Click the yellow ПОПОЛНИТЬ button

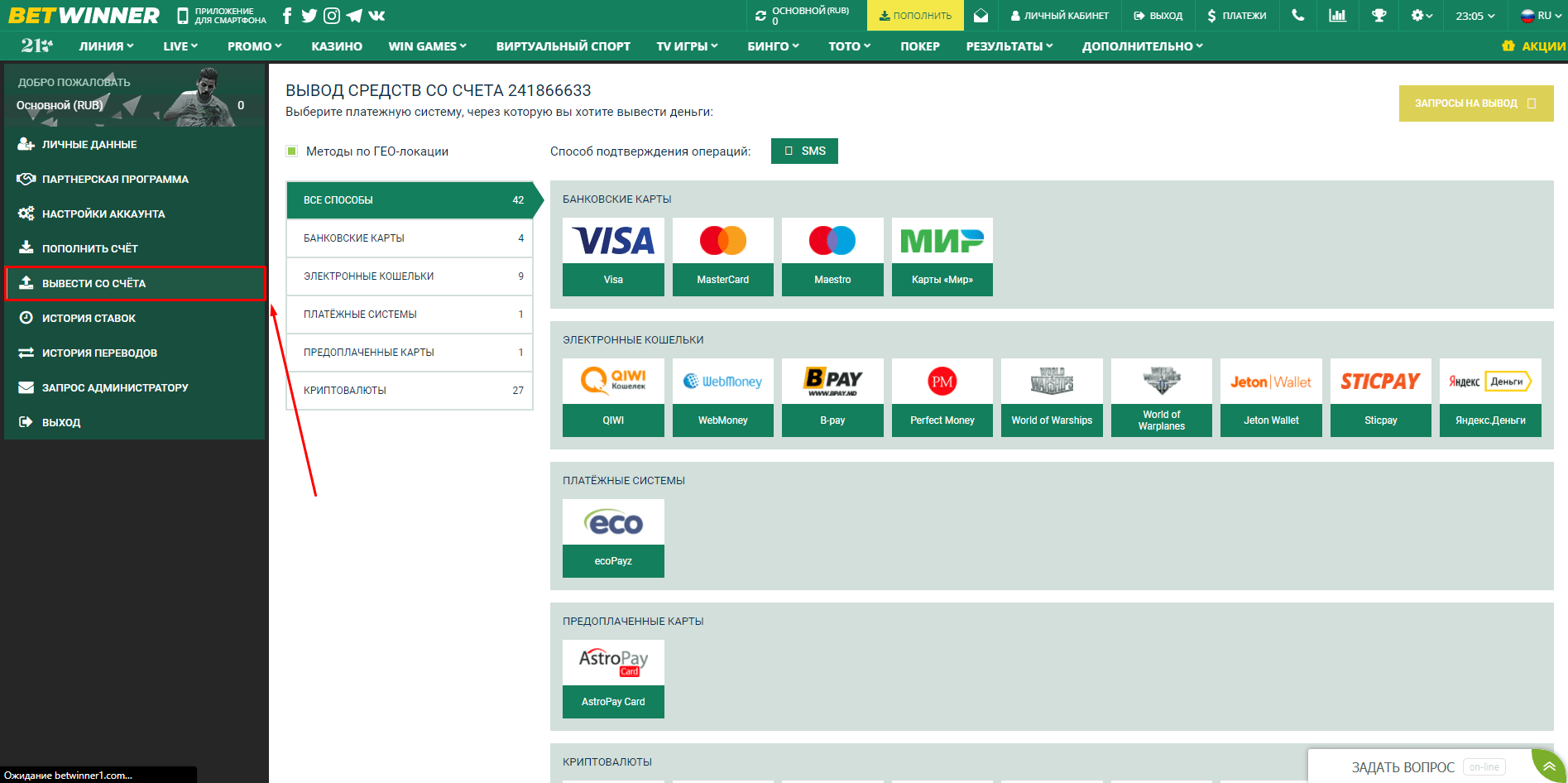(915, 16)
